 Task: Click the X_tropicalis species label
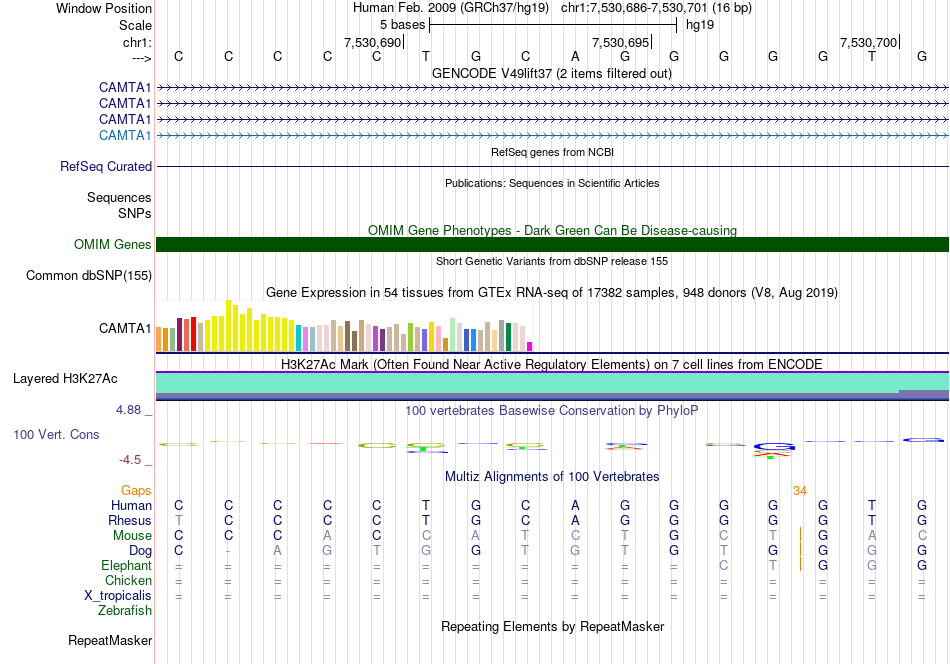[118, 596]
